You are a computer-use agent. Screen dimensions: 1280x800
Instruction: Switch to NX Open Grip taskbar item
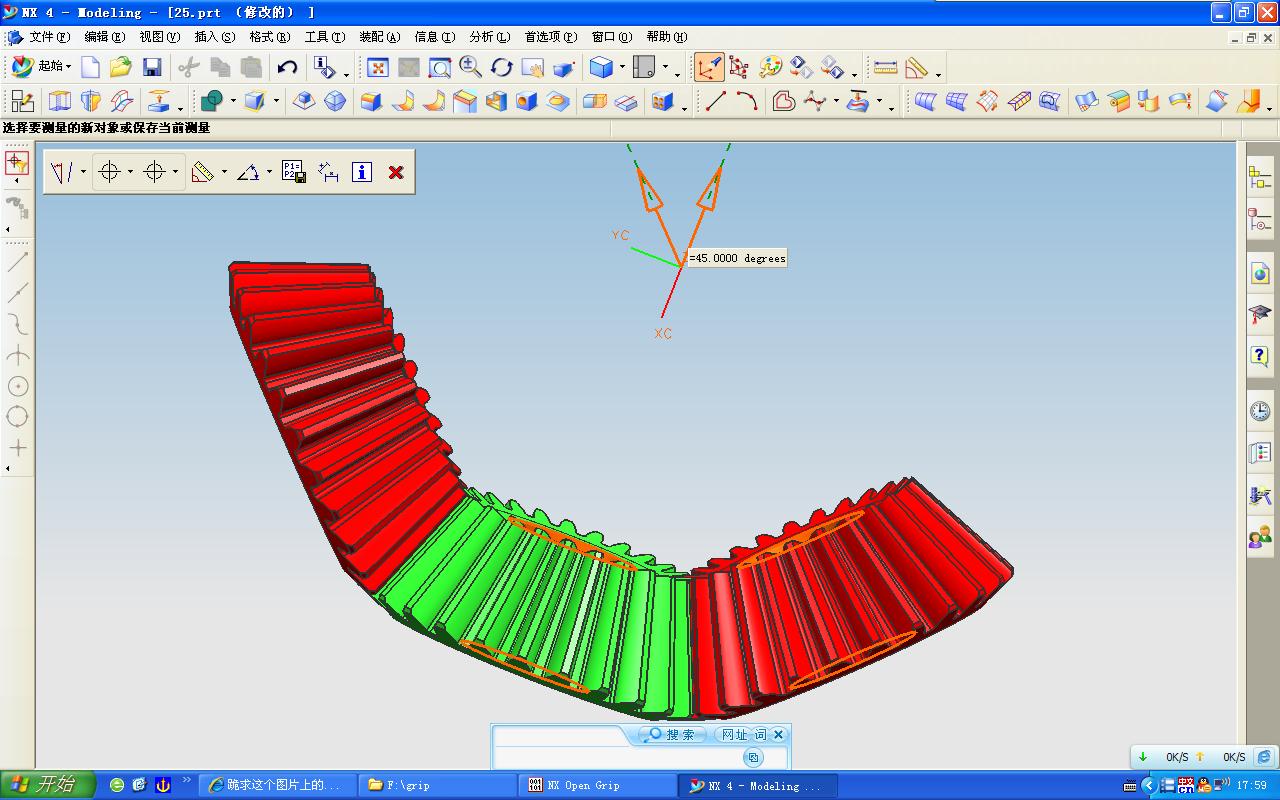(598, 785)
